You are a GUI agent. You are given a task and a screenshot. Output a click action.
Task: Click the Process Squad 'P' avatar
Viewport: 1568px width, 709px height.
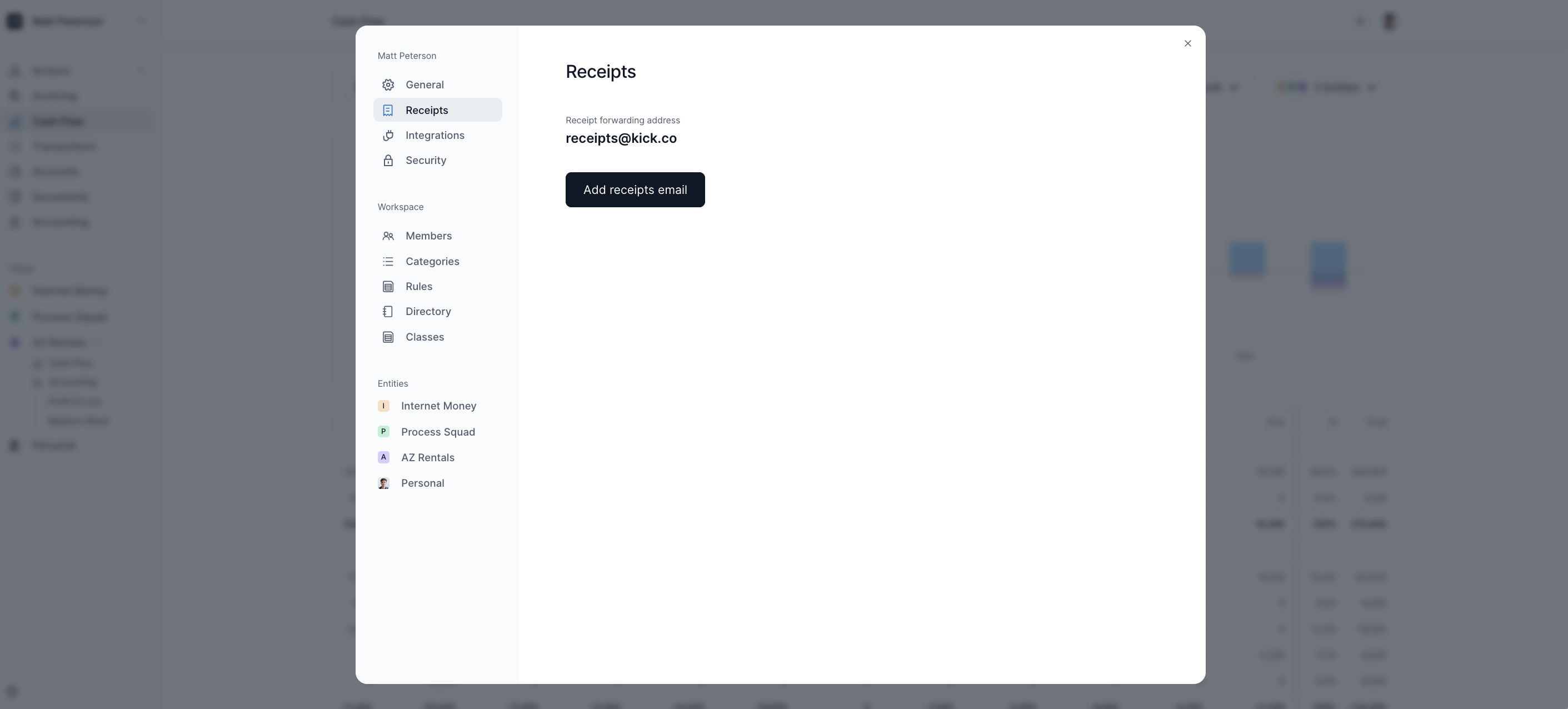tap(383, 432)
